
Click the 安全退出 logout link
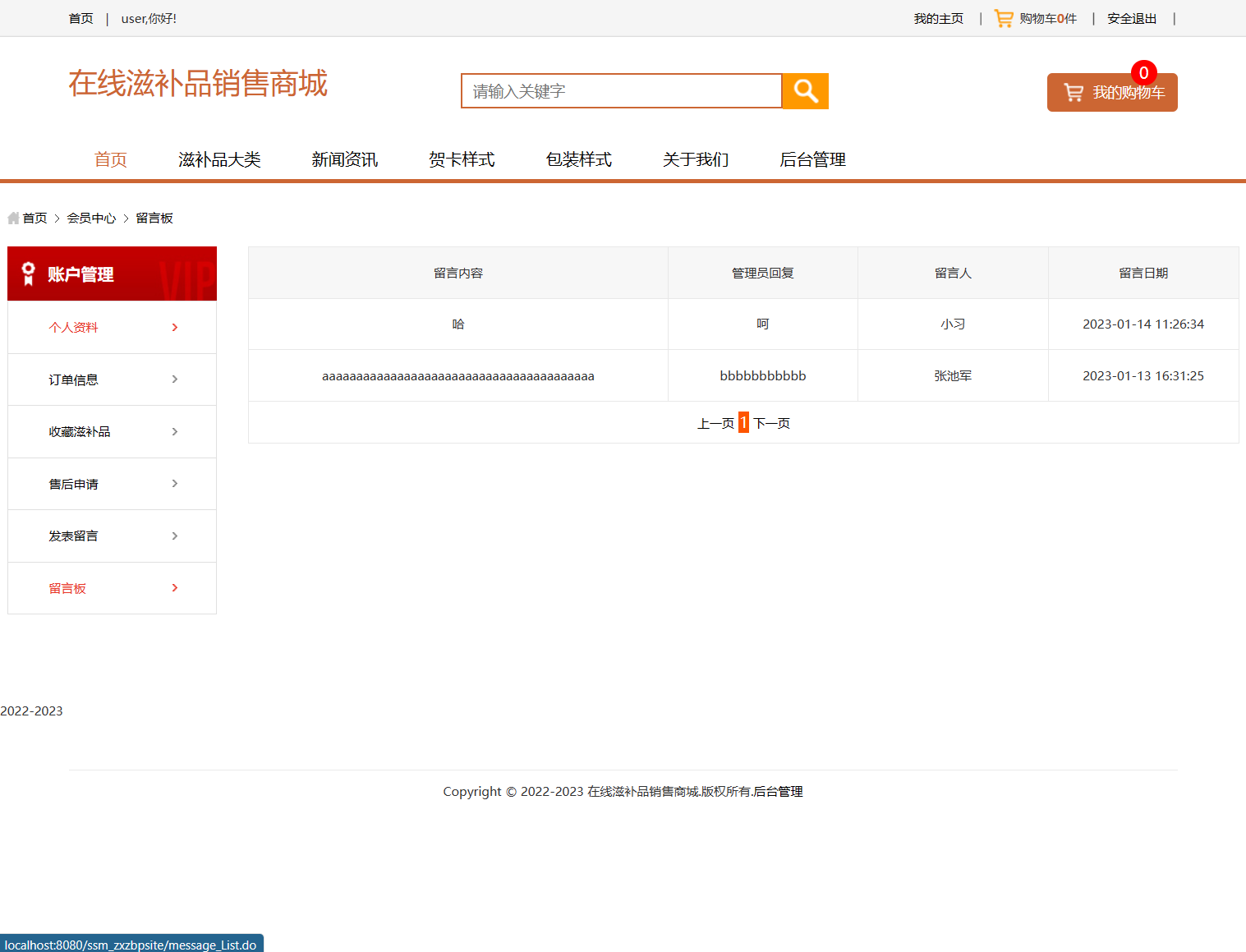tap(1131, 17)
